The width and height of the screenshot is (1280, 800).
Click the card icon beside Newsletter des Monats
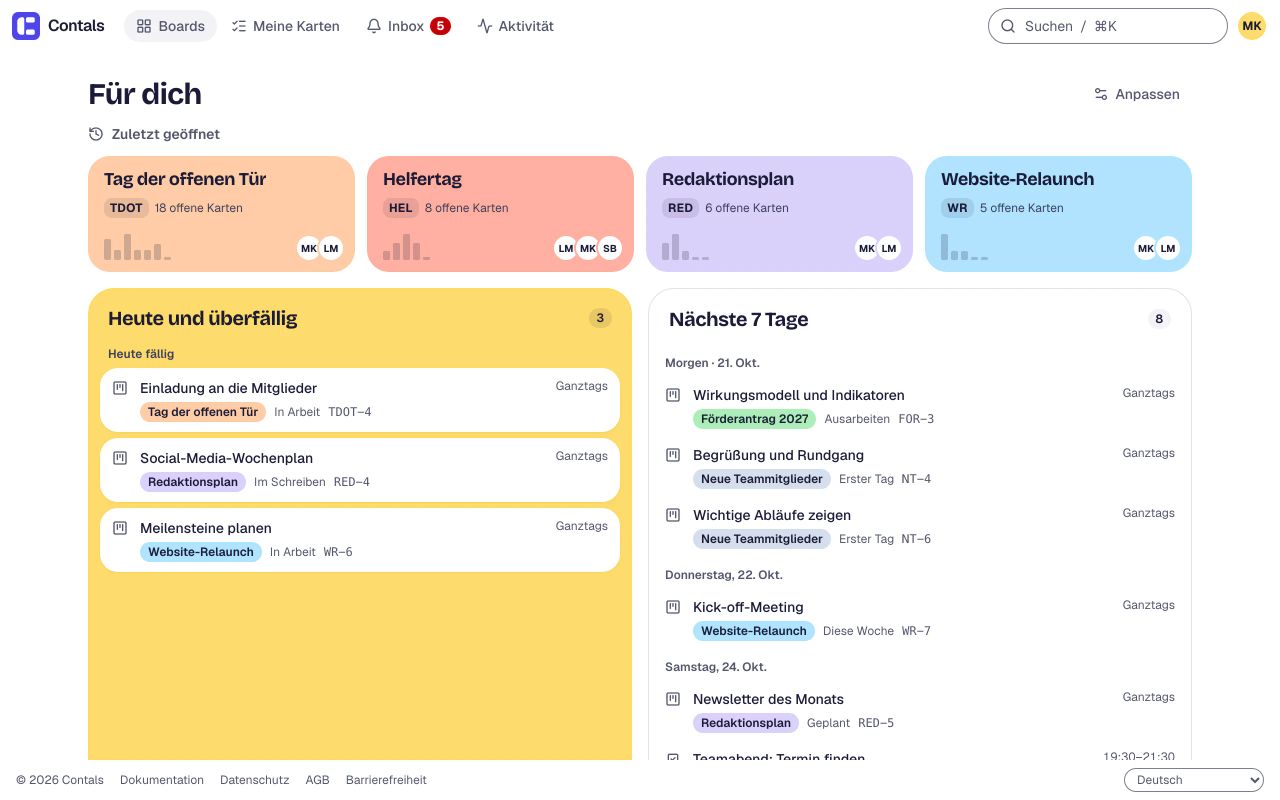coord(673,699)
